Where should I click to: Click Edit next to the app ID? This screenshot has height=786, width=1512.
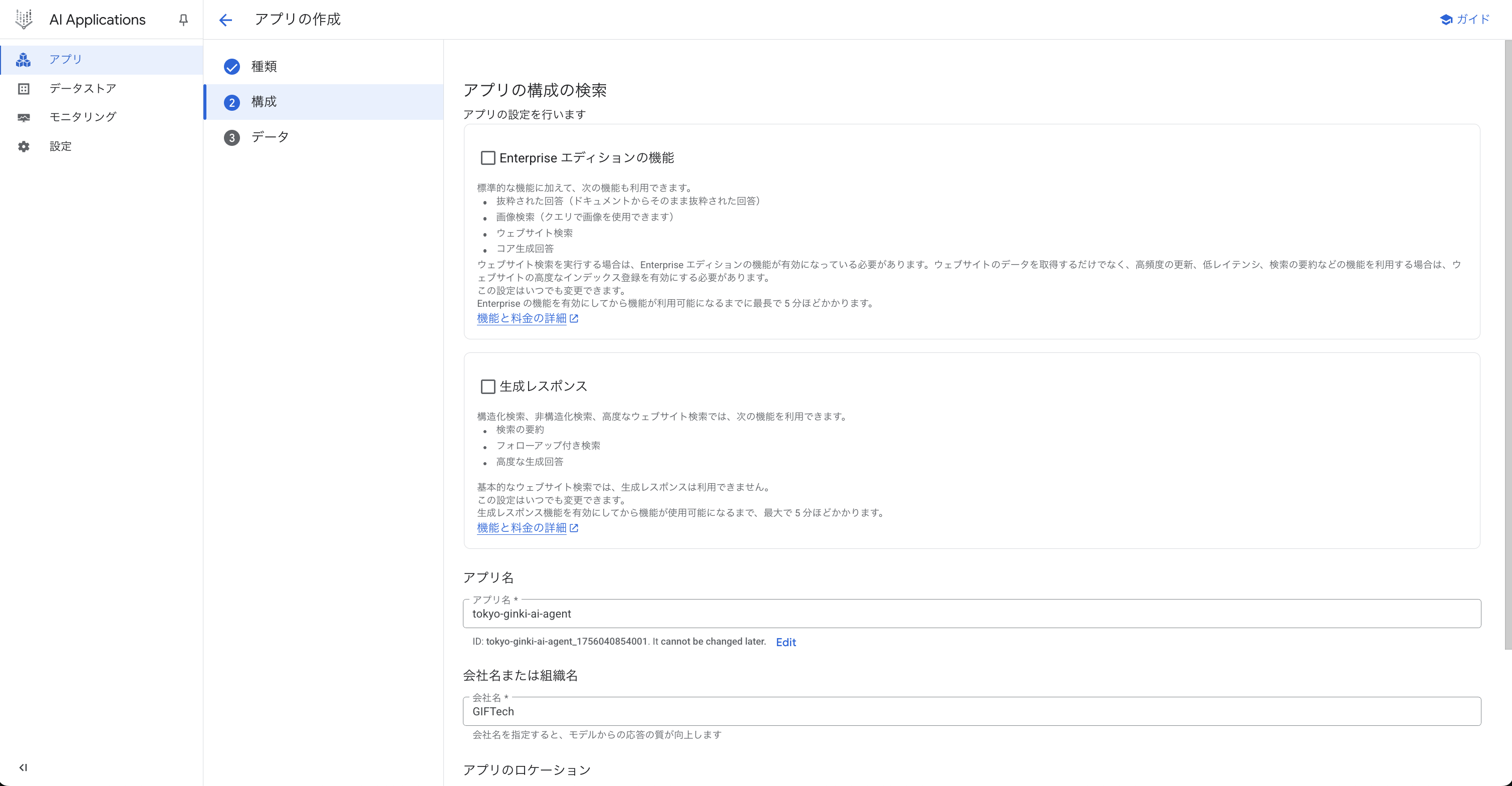click(786, 642)
